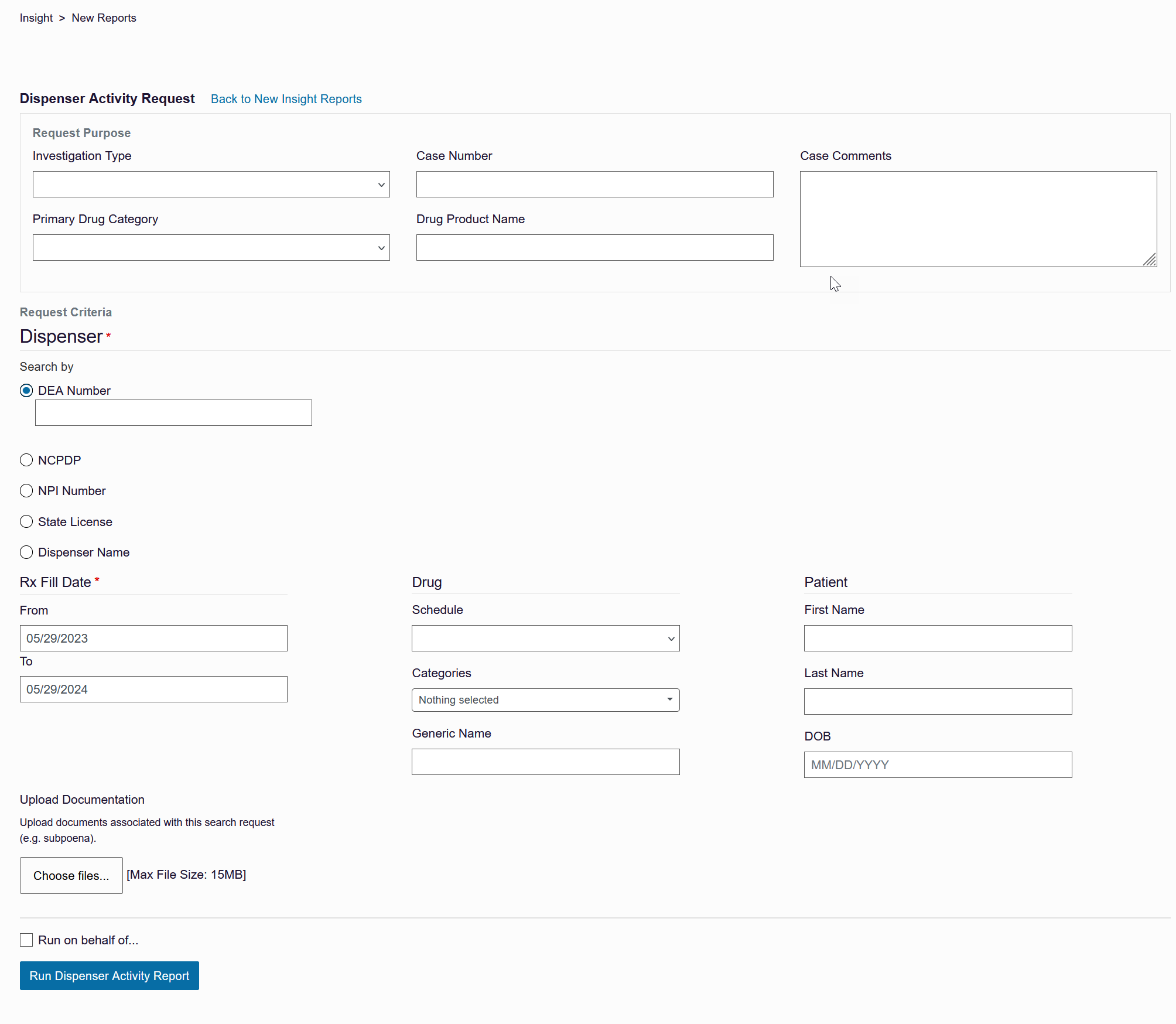The image size is (1176, 1024).
Task: Open the drug Schedule dropdown
Action: pos(545,638)
